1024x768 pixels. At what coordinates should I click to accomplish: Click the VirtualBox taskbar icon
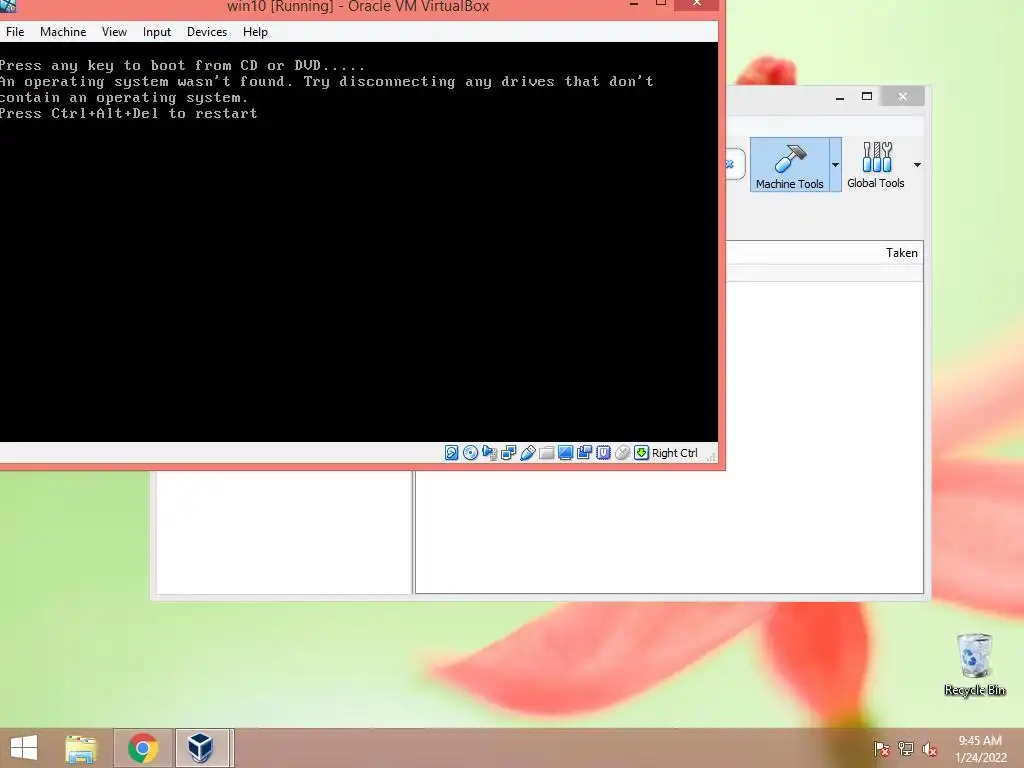(201, 748)
